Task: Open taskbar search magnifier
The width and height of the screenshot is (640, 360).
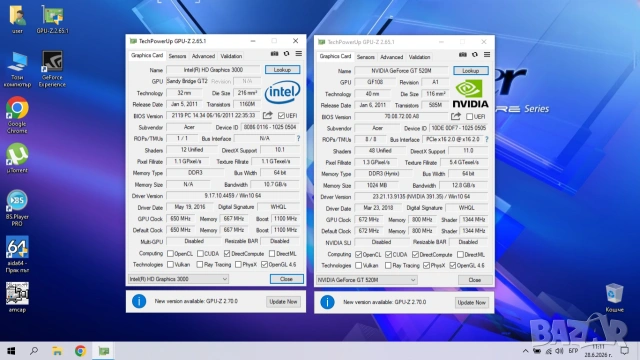Action: (x=34, y=351)
